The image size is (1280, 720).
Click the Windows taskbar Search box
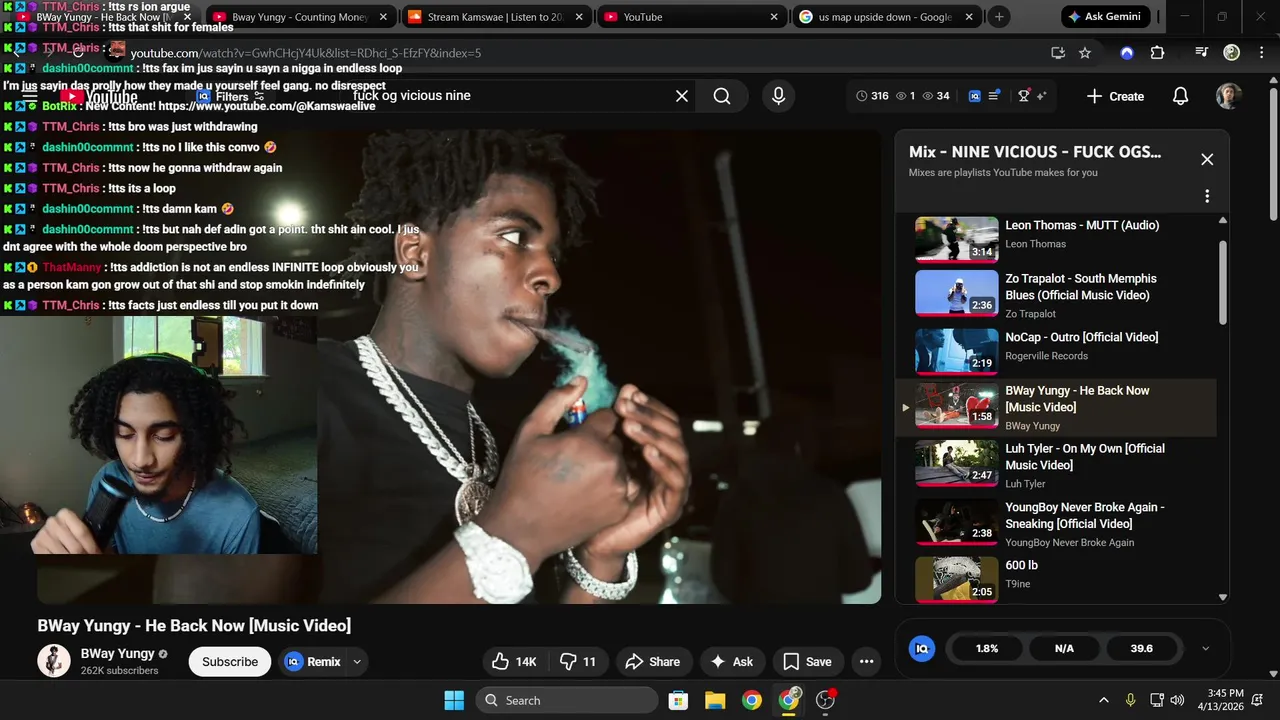click(x=567, y=700)
